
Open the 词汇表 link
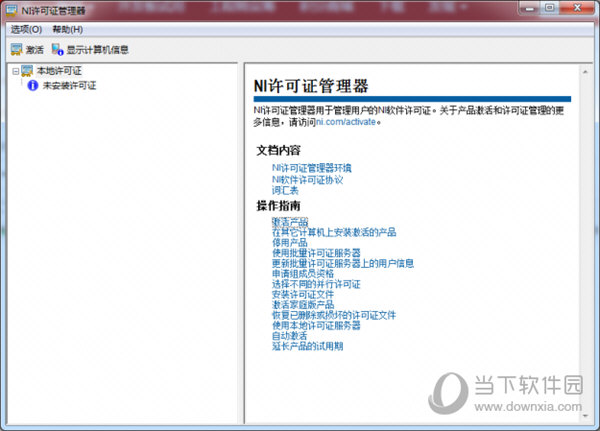[x=285, y=190]
